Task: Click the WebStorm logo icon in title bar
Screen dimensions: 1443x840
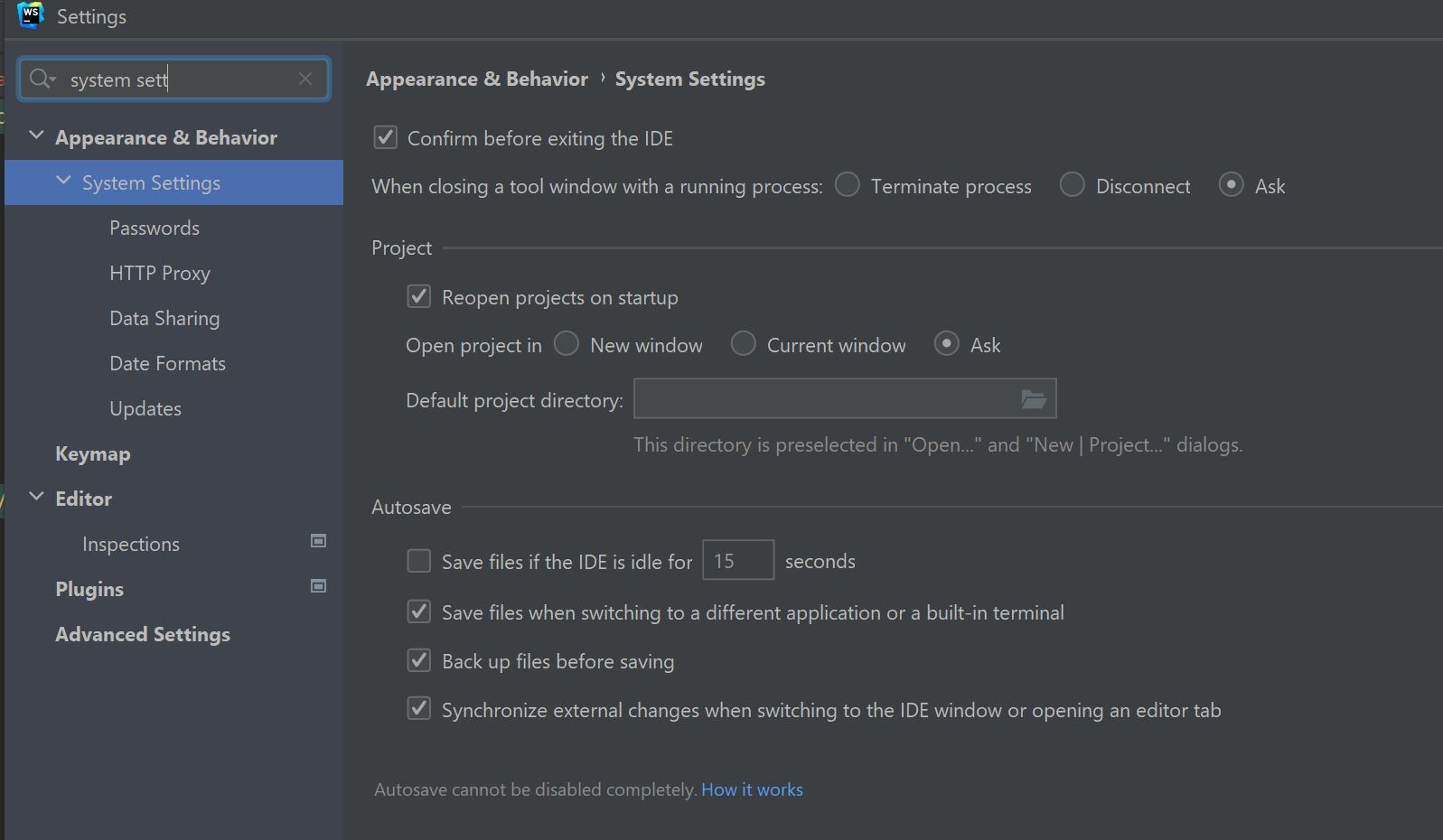Action: point(31,15)
